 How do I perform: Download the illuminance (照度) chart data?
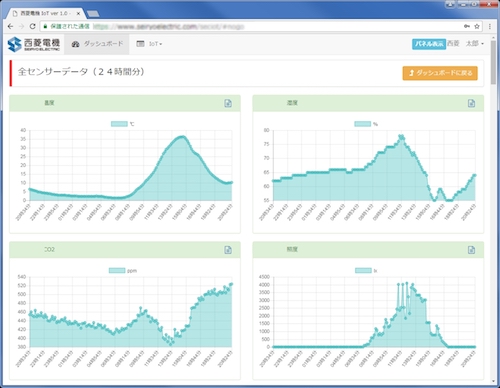[x=471, y=250]
